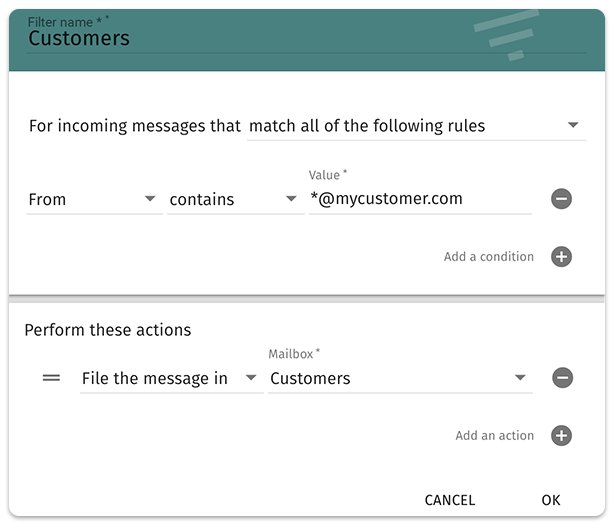Click the arrow beside the match rules selector

click(x=573, y=126)
